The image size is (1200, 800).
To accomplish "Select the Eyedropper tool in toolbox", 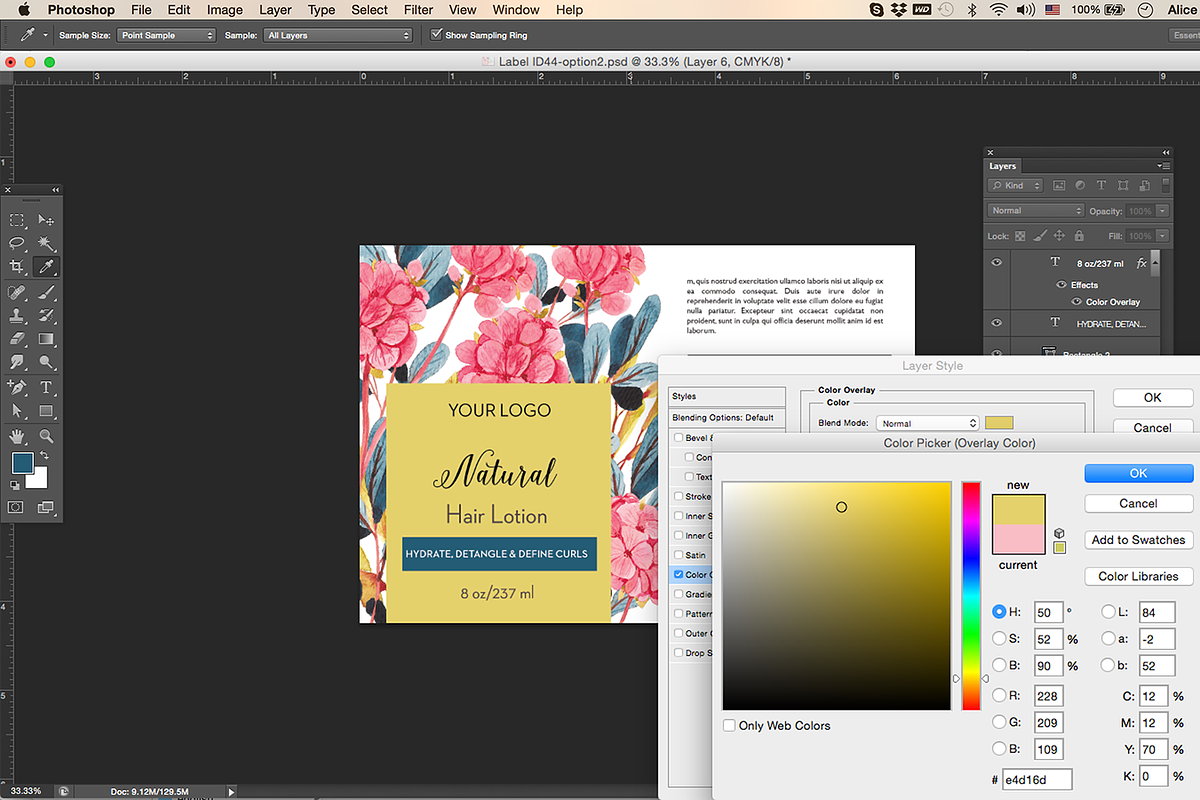I will tap(46, 267).
